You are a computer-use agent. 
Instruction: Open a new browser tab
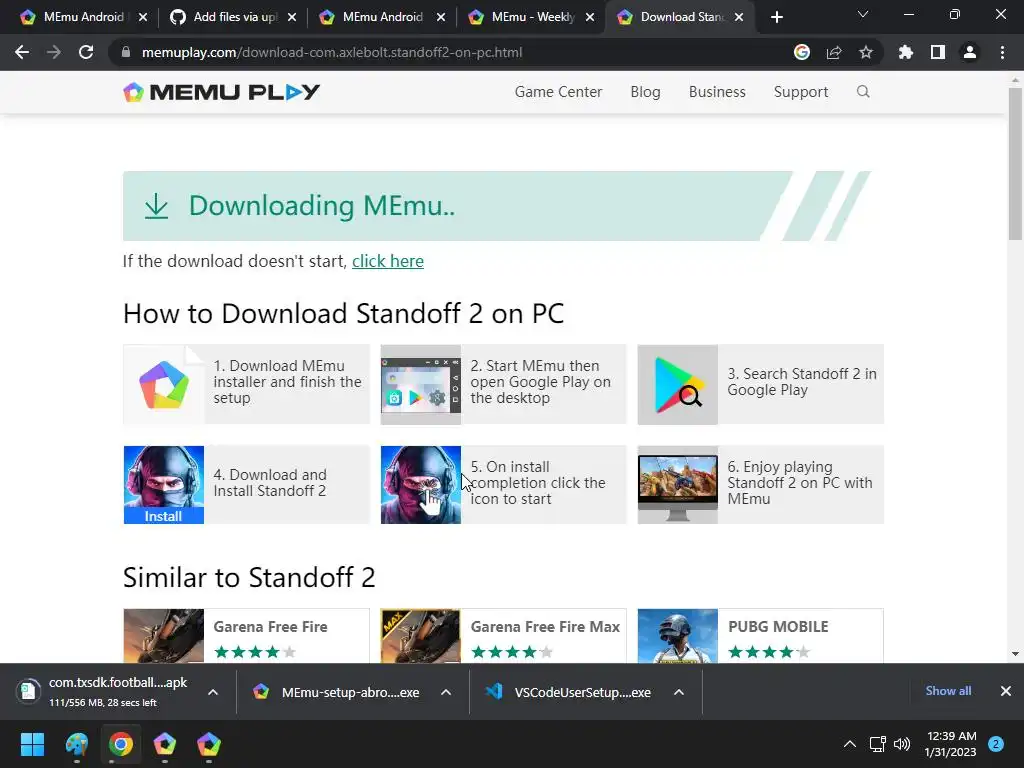(x=776, y=17)
